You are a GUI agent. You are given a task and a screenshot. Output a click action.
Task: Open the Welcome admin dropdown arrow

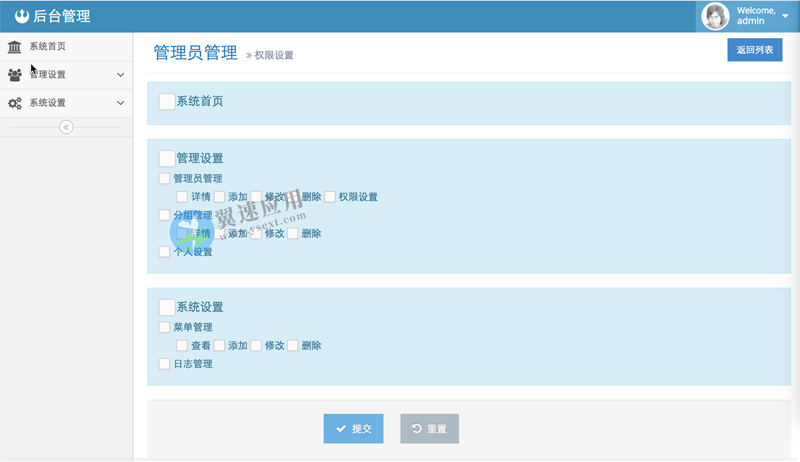785,16
